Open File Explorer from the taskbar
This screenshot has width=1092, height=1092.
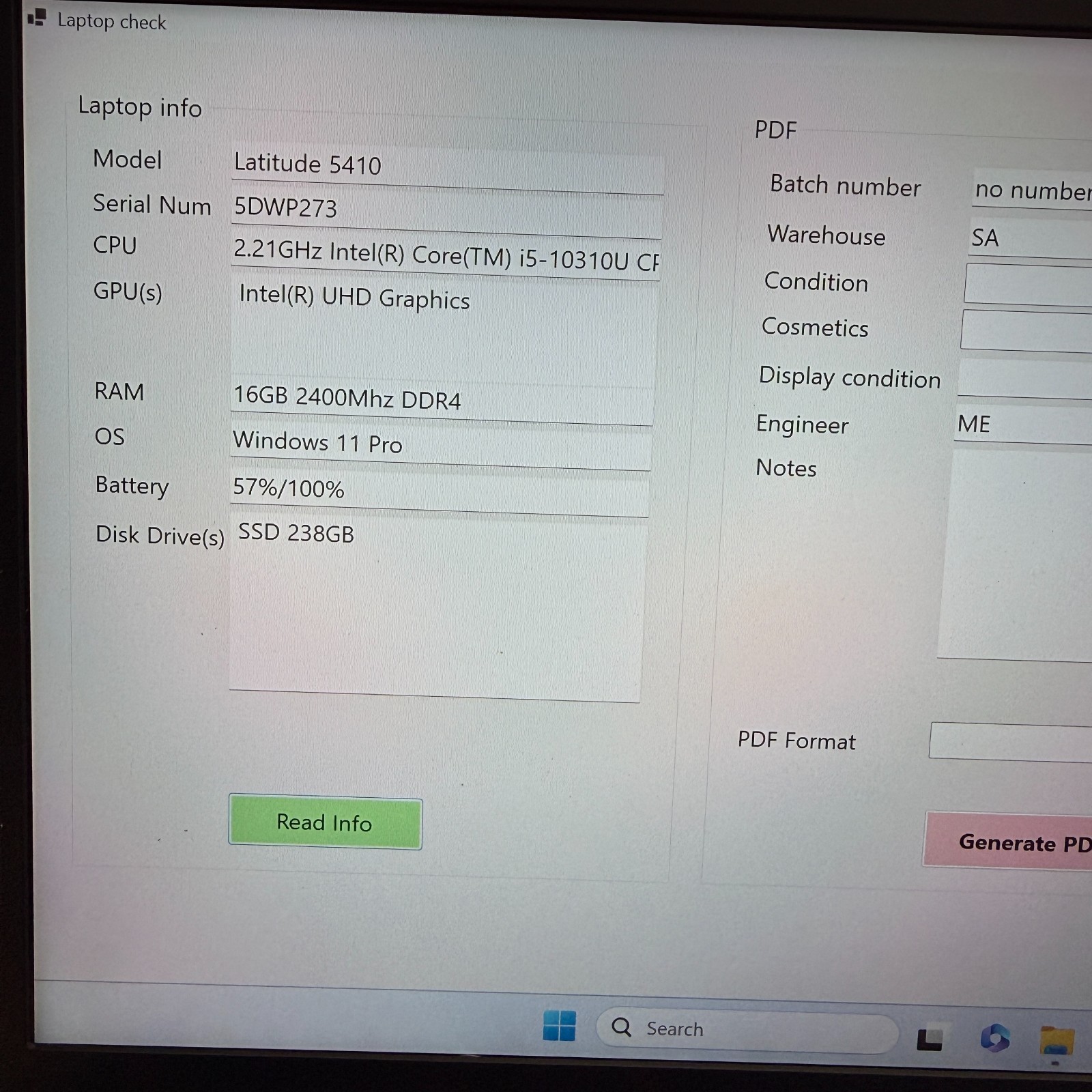pyautogui.click(x=1057, y=1041)
